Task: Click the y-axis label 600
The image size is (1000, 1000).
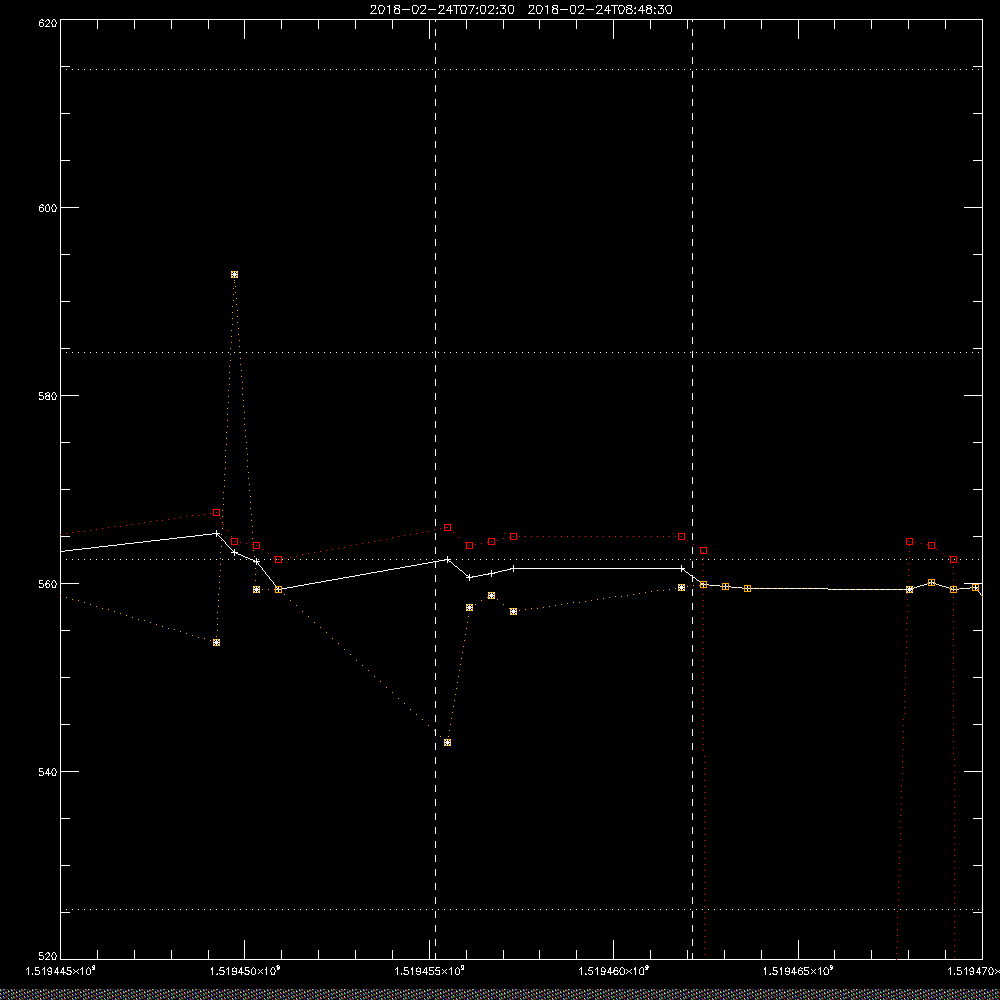Action: coord(49,208)
